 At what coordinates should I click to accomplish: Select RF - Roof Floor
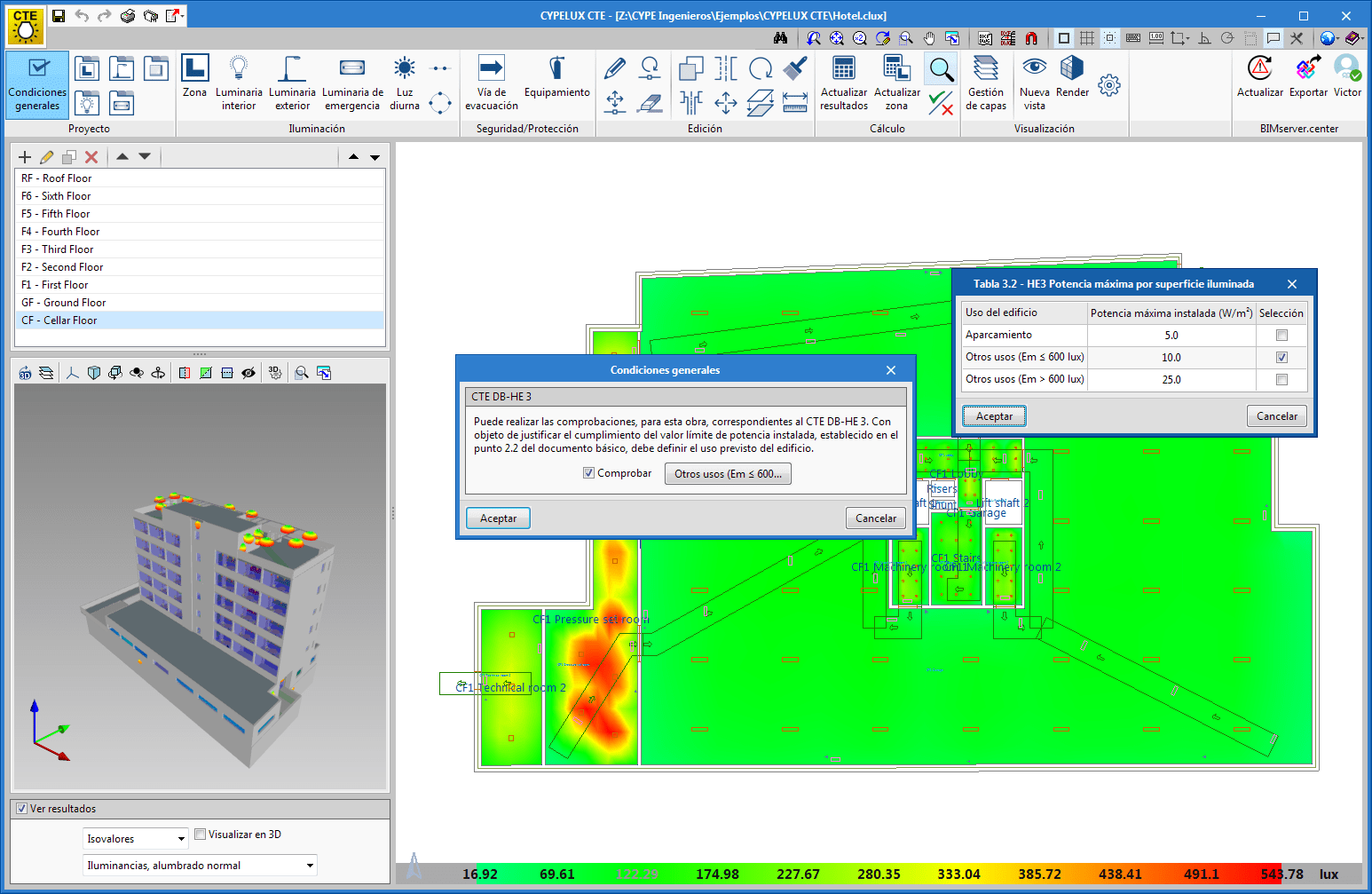(200, 178)
